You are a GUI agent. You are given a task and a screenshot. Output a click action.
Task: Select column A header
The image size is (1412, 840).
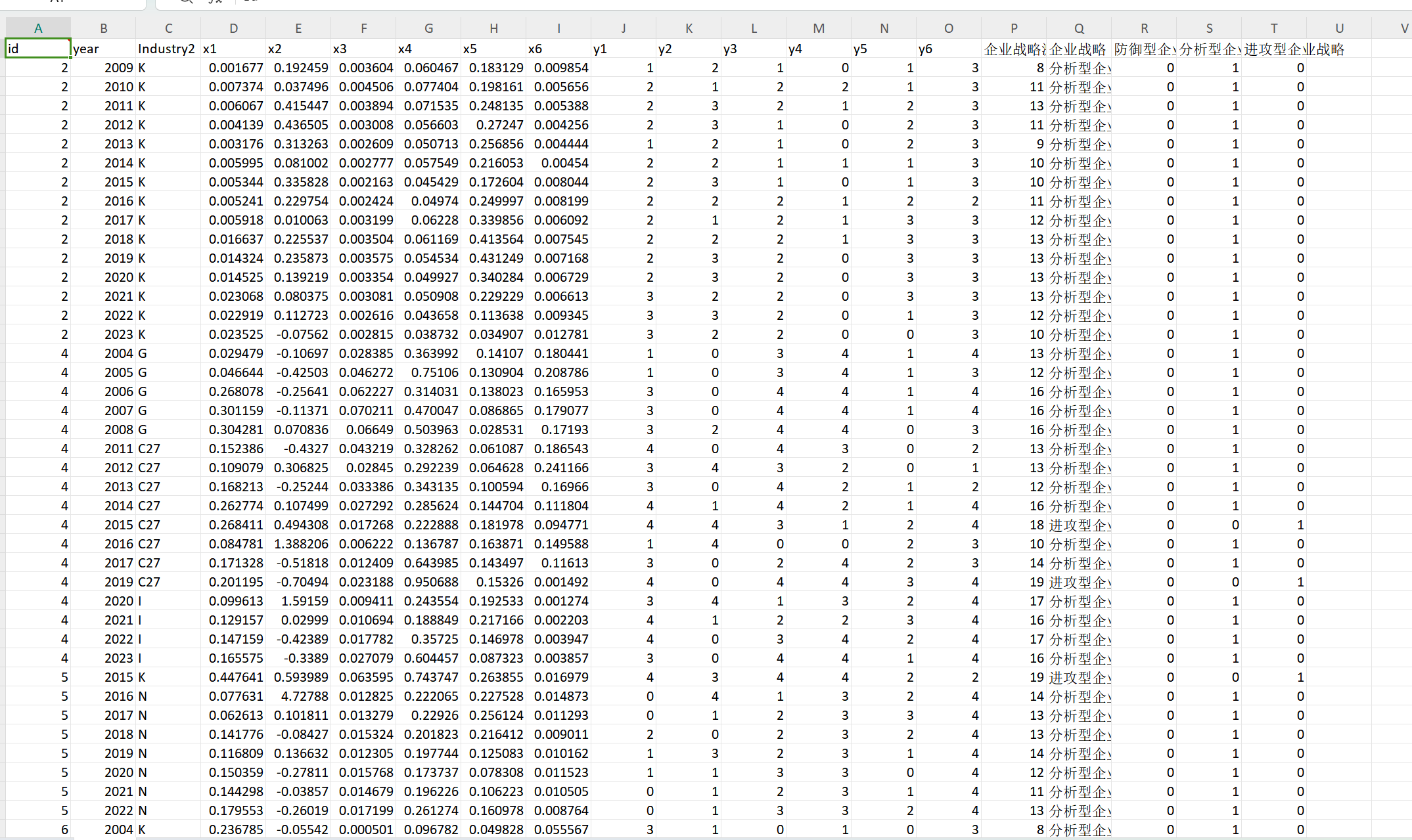38,28
